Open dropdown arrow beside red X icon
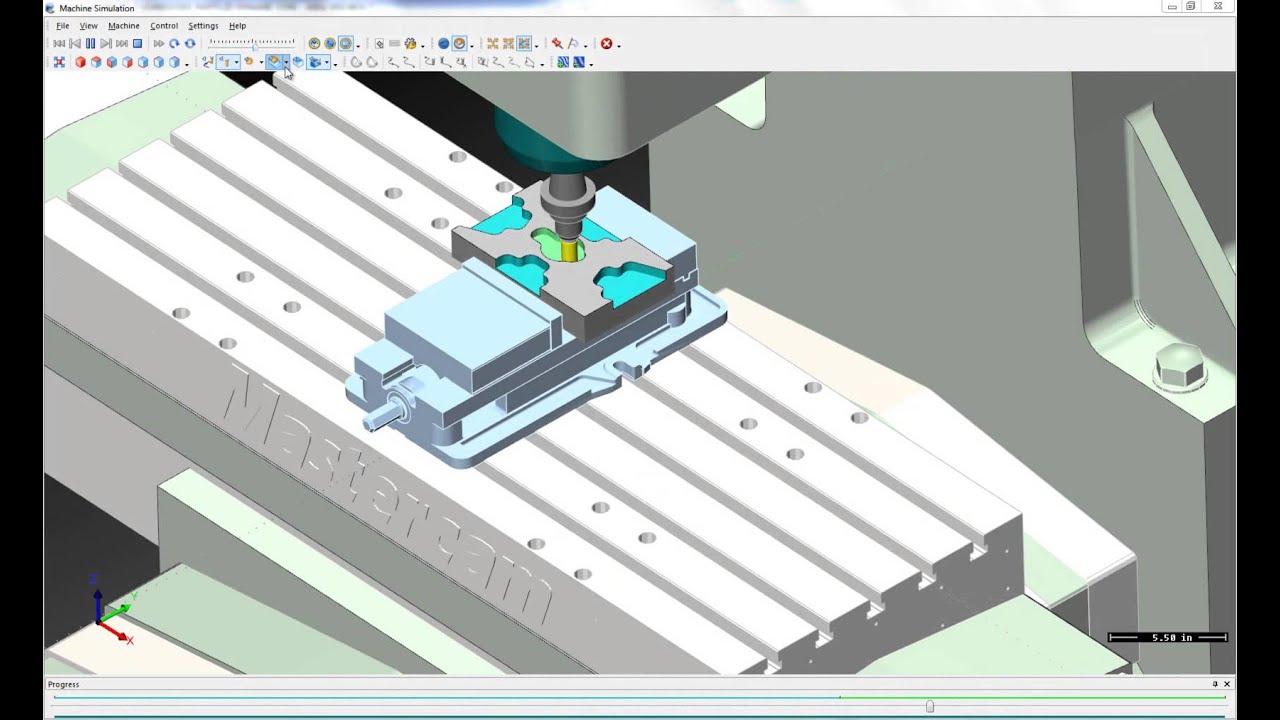 click(619, 46)
